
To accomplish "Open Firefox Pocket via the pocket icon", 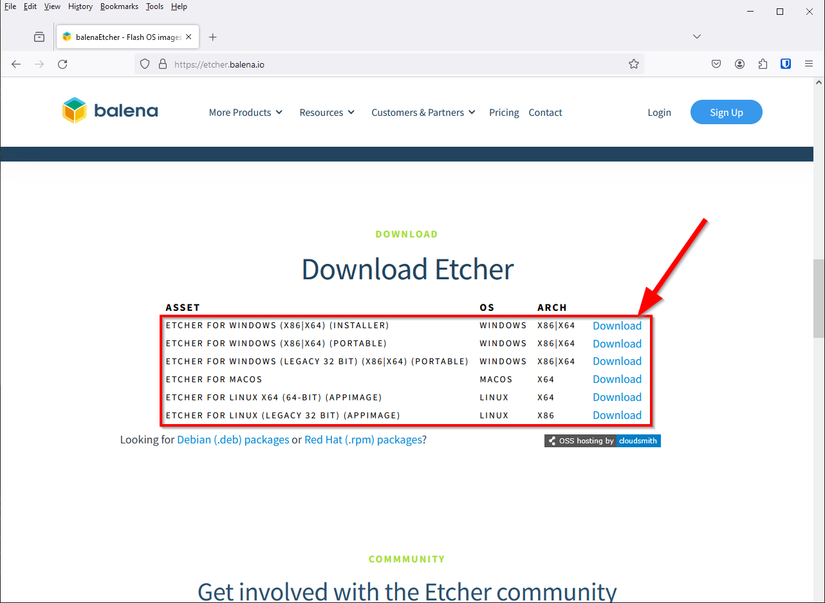I will (716, 62).
